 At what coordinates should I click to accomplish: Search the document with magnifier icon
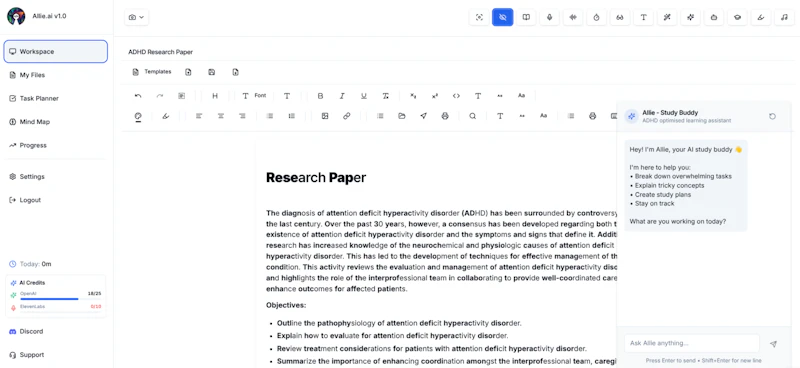(x=472, y=116)
